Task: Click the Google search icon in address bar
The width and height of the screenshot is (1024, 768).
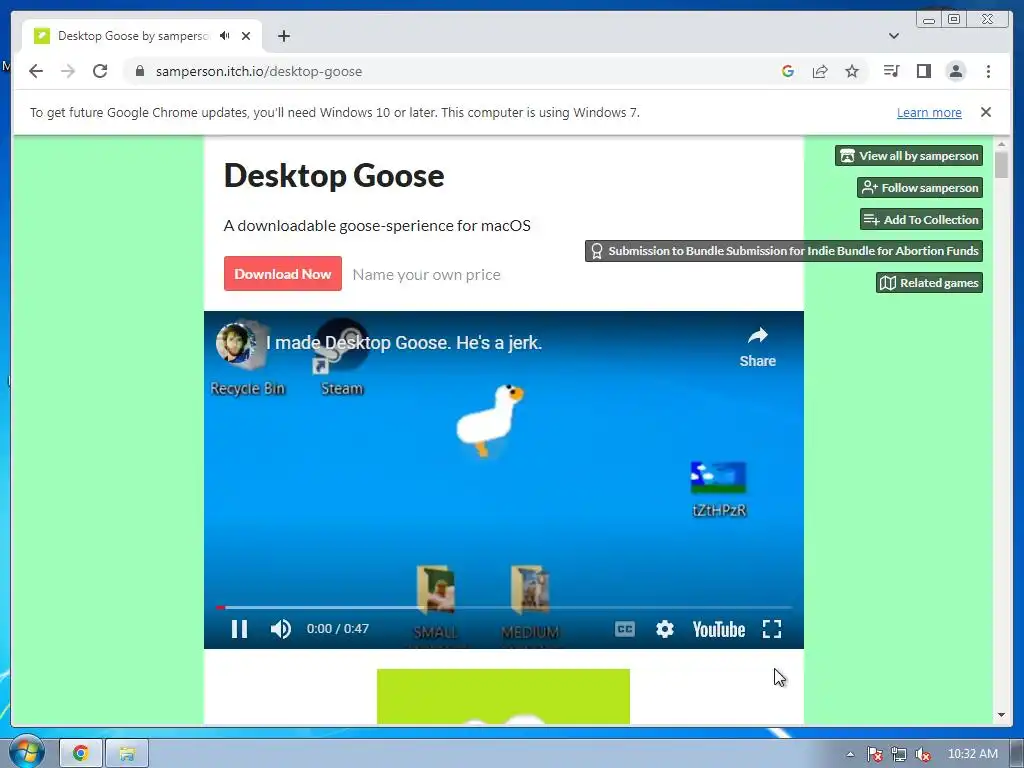Action: (788, 71)
